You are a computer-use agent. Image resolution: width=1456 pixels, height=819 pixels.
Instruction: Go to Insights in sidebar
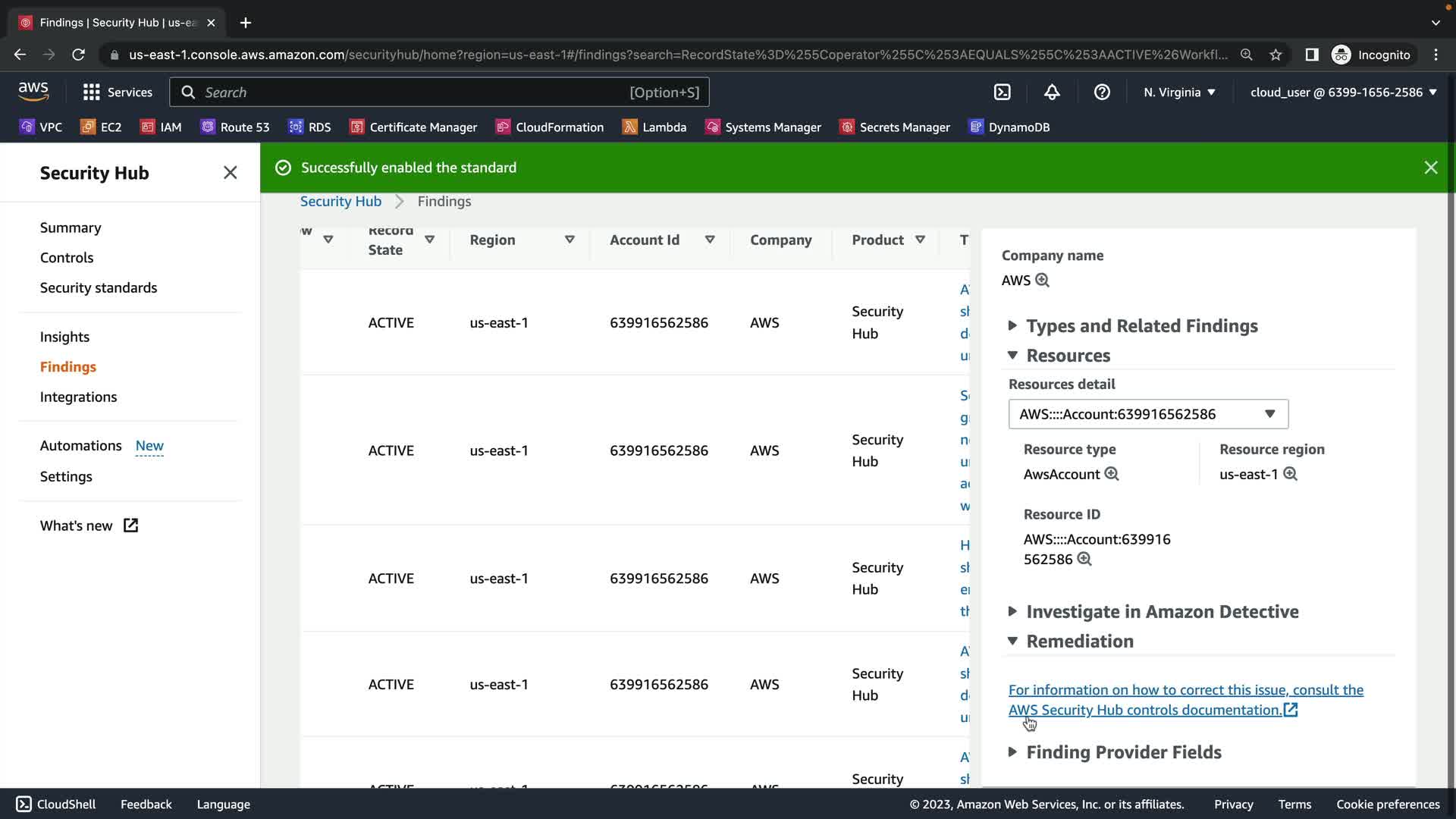coord(64,337)
